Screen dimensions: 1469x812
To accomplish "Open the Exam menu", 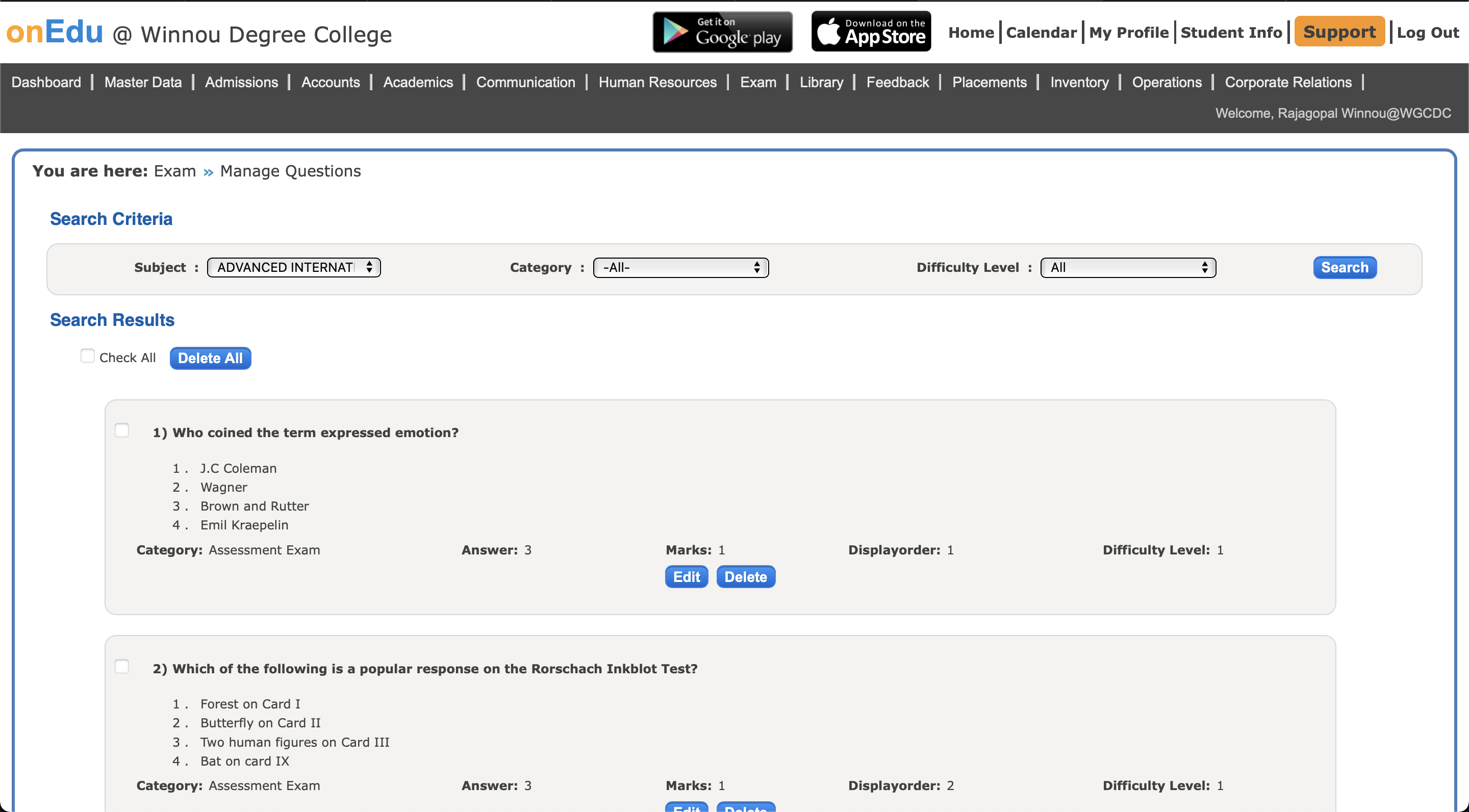I will (x=758, y=83).
